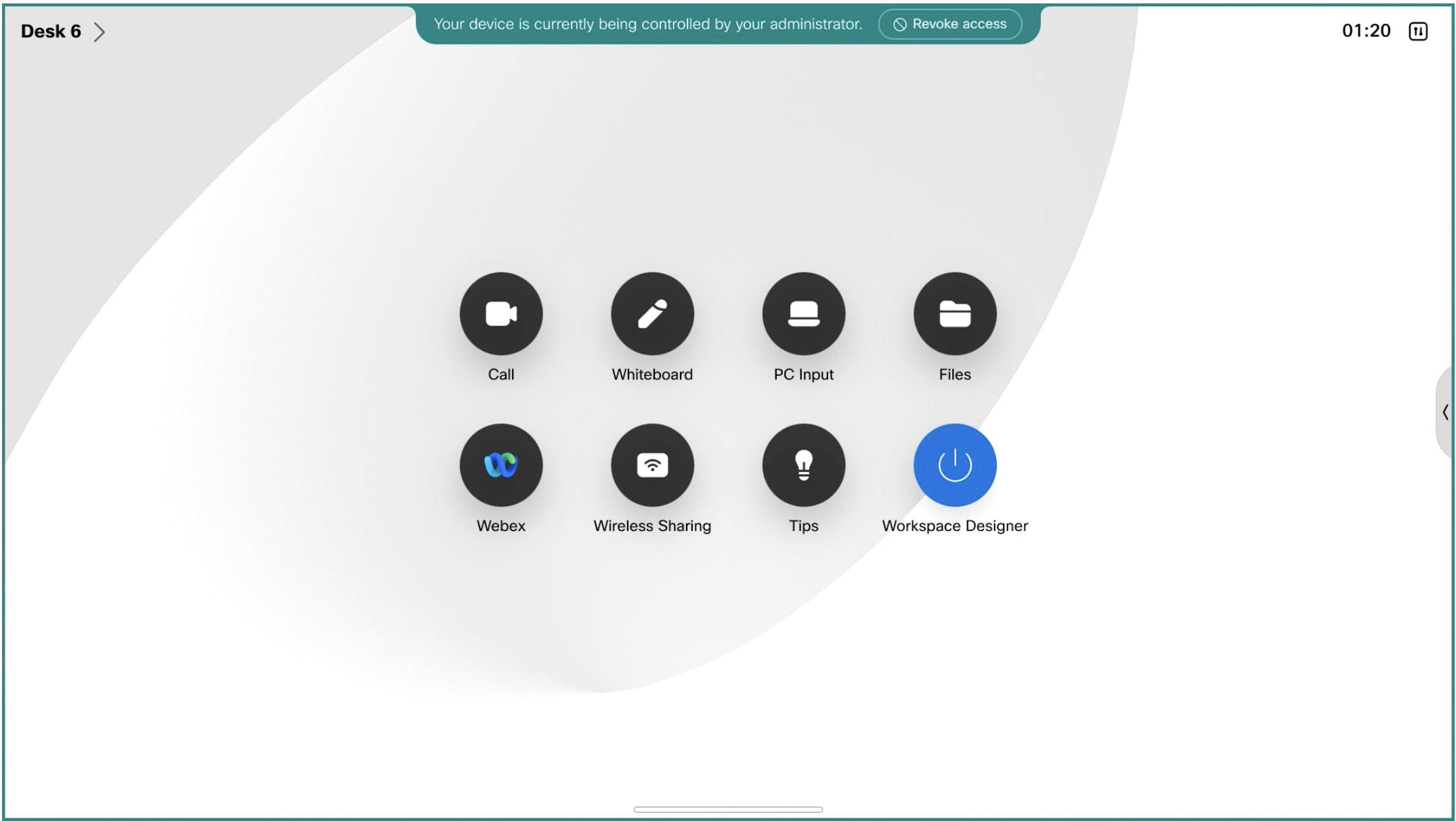Click the 01:20 clock display
The width and height of the screenshot is (1456, 821).
(x=1365, y=31)
